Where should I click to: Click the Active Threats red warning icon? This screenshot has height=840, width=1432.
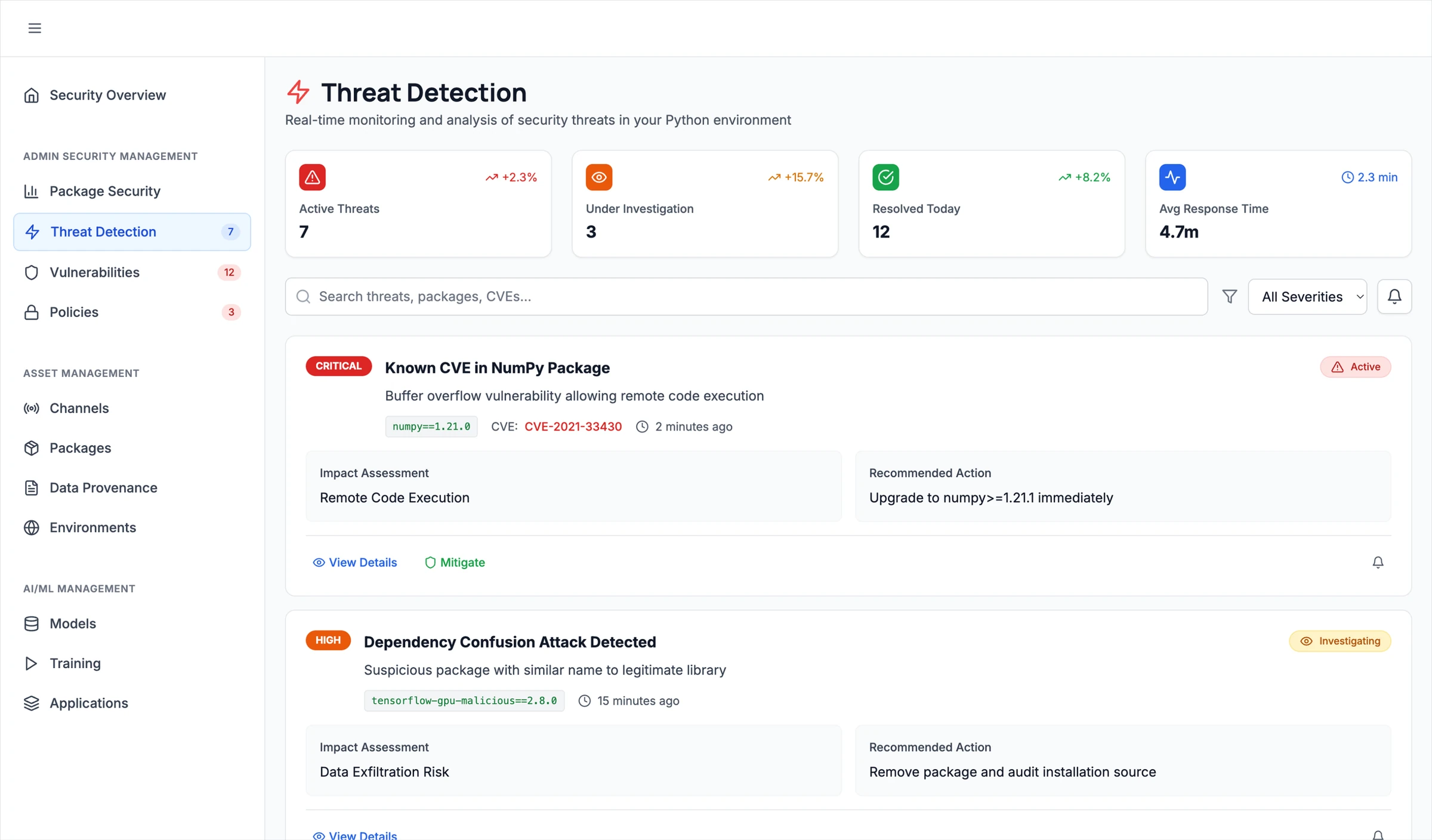(x=312, y=177)
